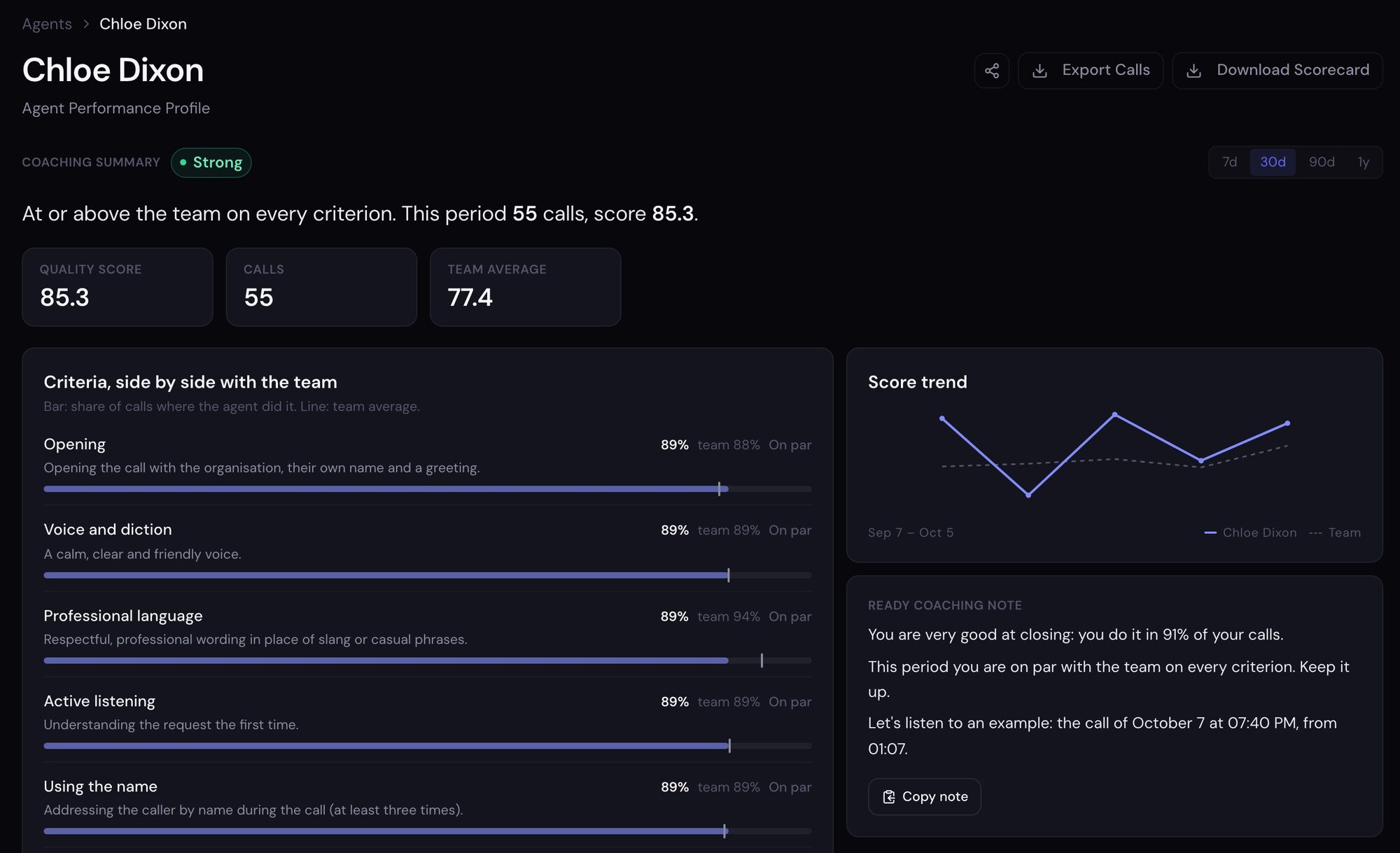1400x853 pixels.
Task: Click the Chloe Dixon breadcrumb label
Action: 143,24
